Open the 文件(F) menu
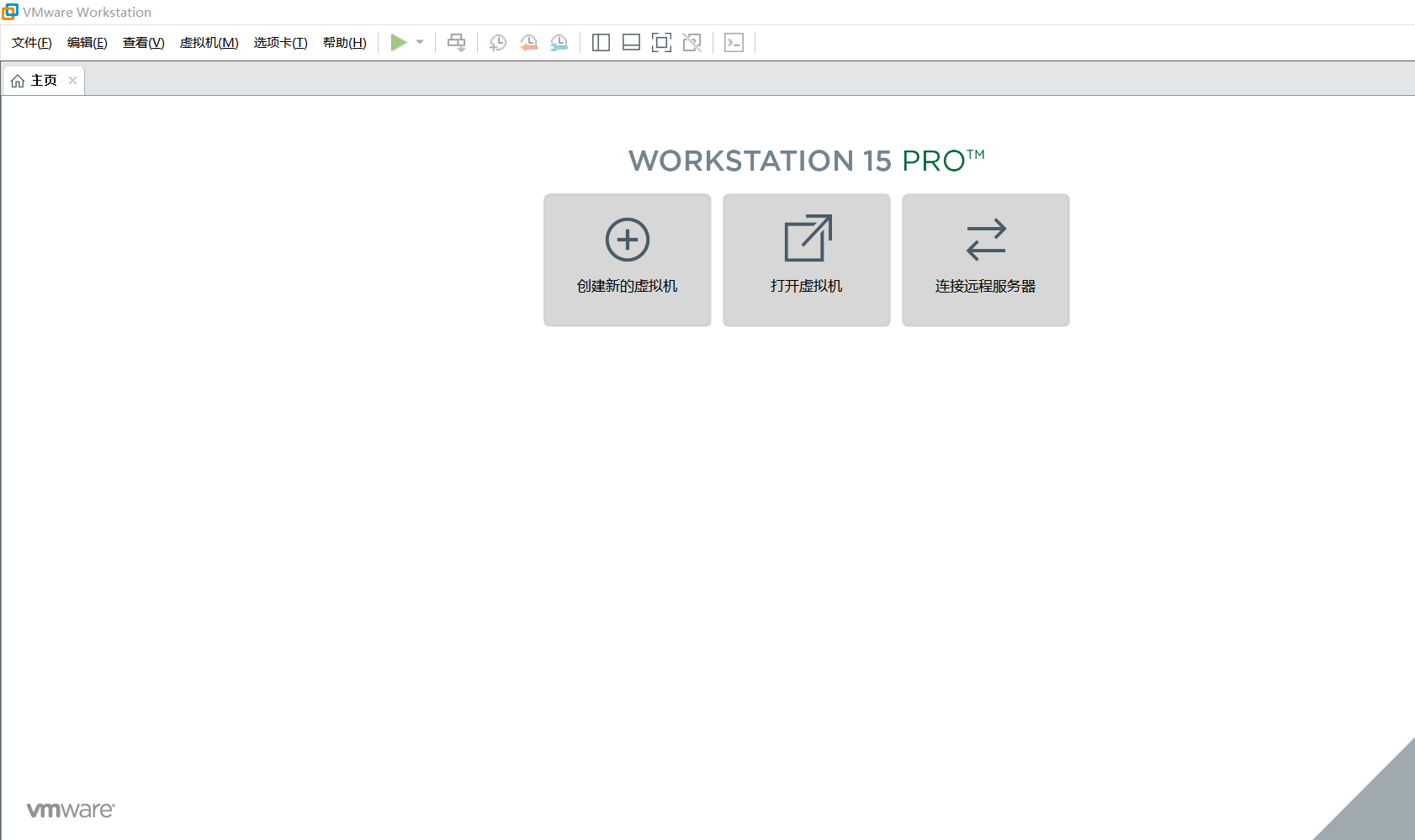The width and height of the screenshot is (1415, 840). pos(32,43)
